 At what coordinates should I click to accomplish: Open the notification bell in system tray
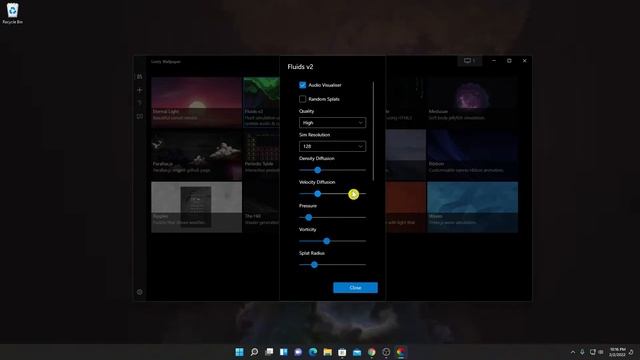coord(631,352)
